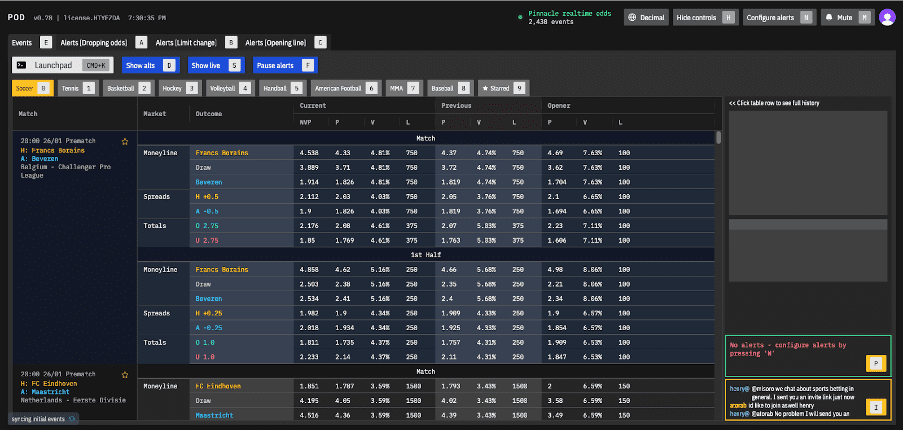Click the bell icon in Mute button

[x=829, y=18]
